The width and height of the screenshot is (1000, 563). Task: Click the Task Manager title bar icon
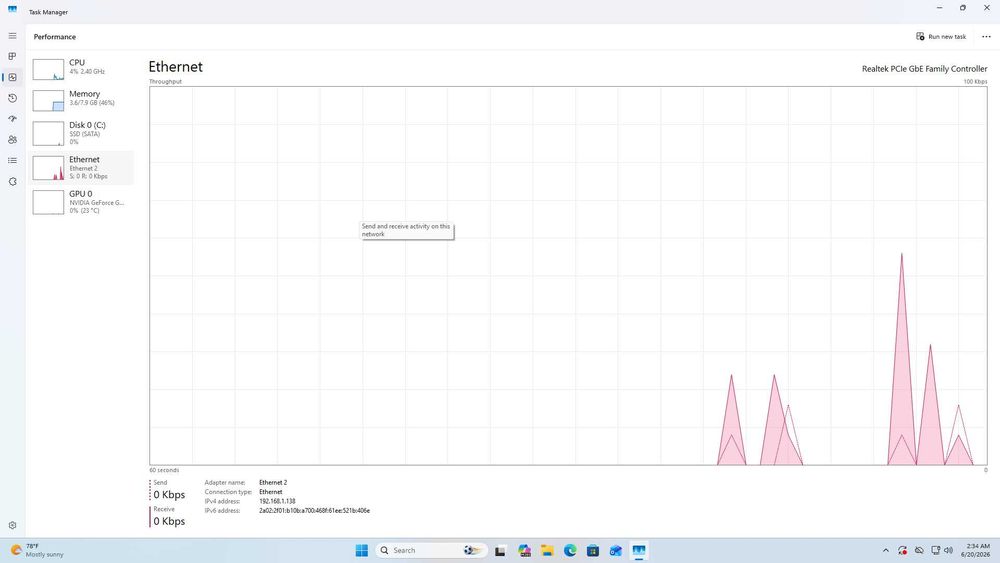pyautogui.click(x=12, y=10)
